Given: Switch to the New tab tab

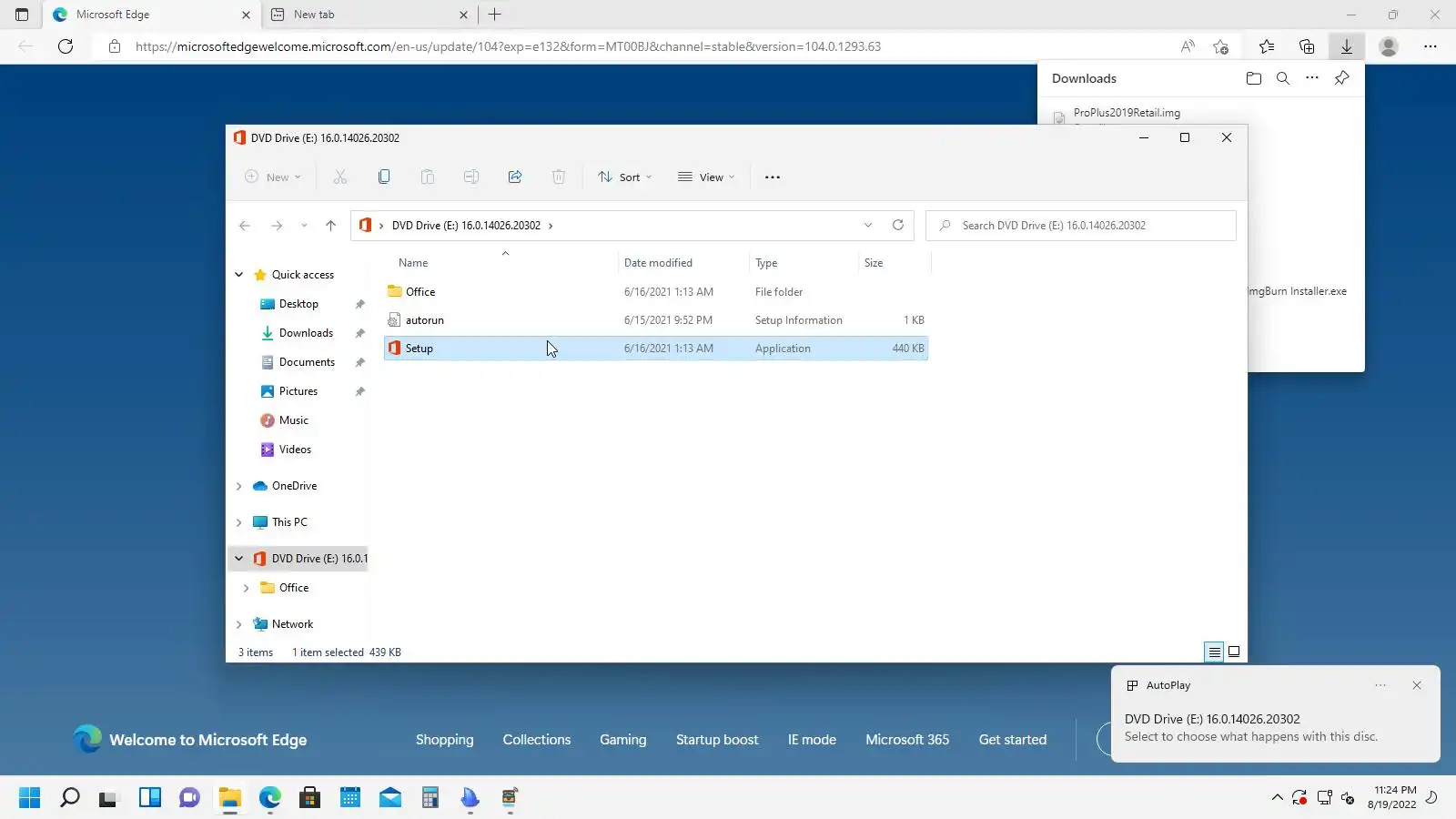Looking at the screenshot, I should (x=369, y=15).
